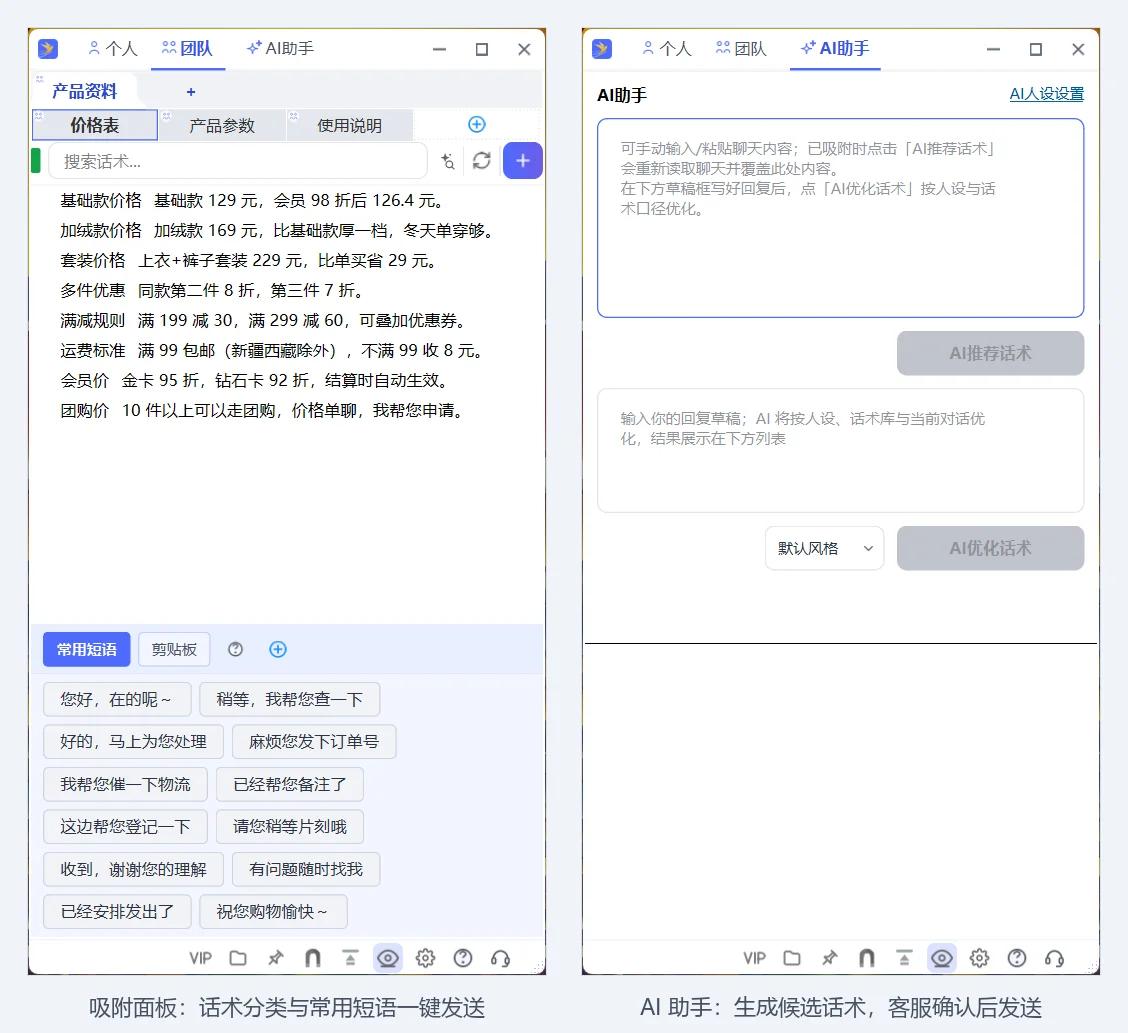Viewport: 1128px width, 1033px height.
Task: Select the 使用说明 category tab
Action: coord(350,125)
